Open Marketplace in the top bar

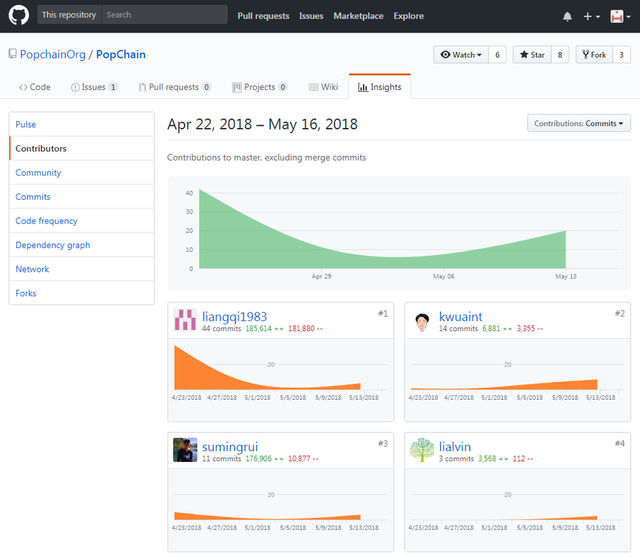point(358,16)
